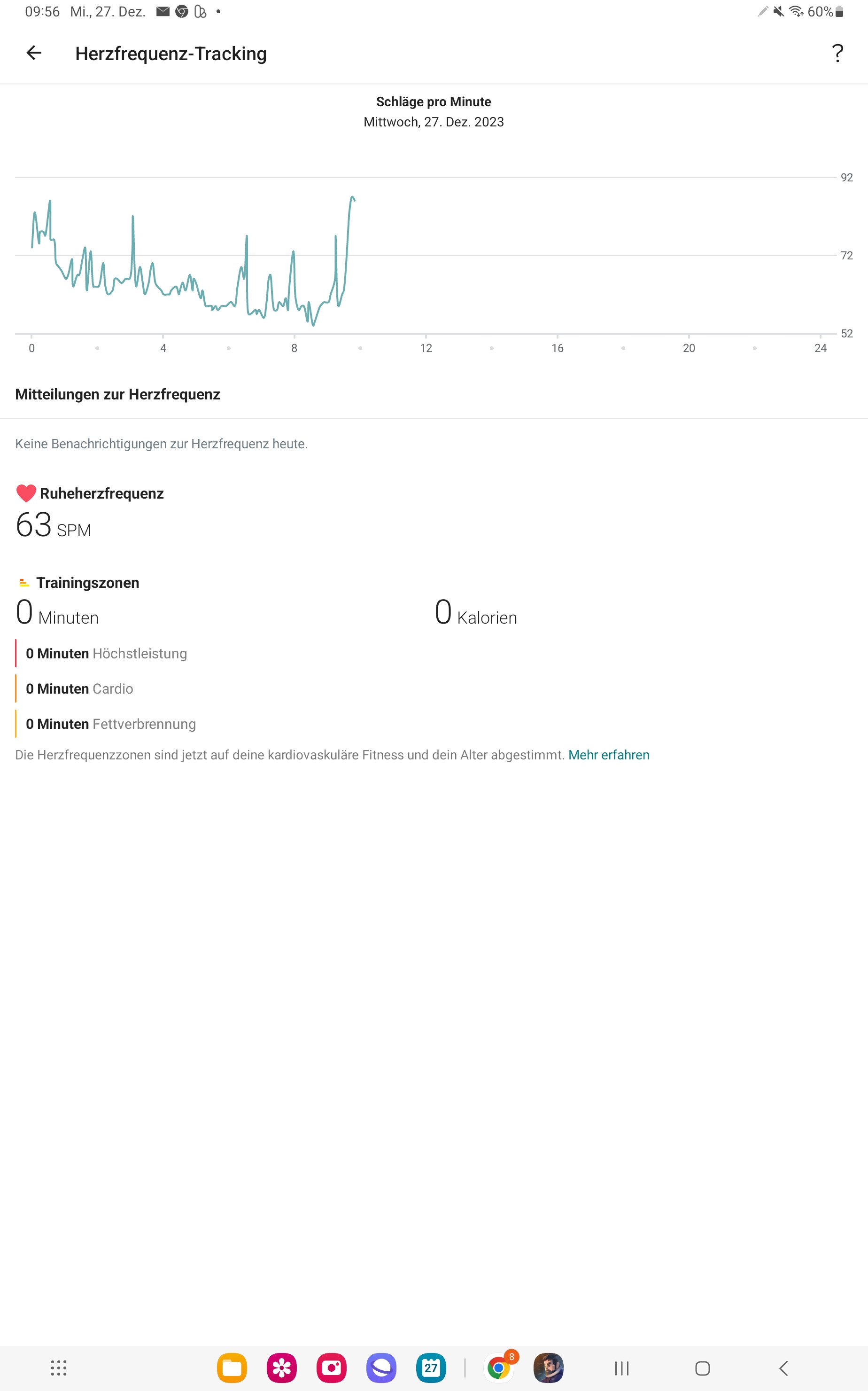Image resolution: width=868 pixels, height=1391 pixels.
Task: Launch the yellow file manager app
Action: 232,1368
